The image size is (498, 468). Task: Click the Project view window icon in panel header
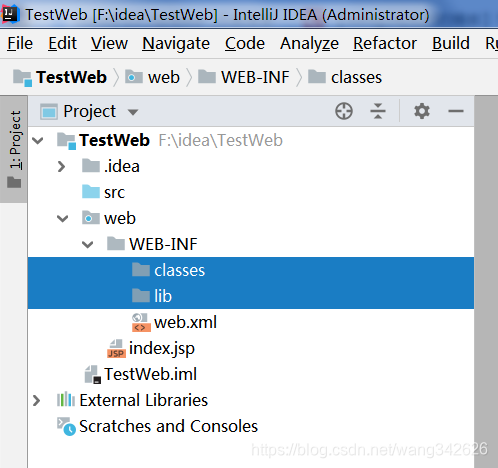click(49, 111)
